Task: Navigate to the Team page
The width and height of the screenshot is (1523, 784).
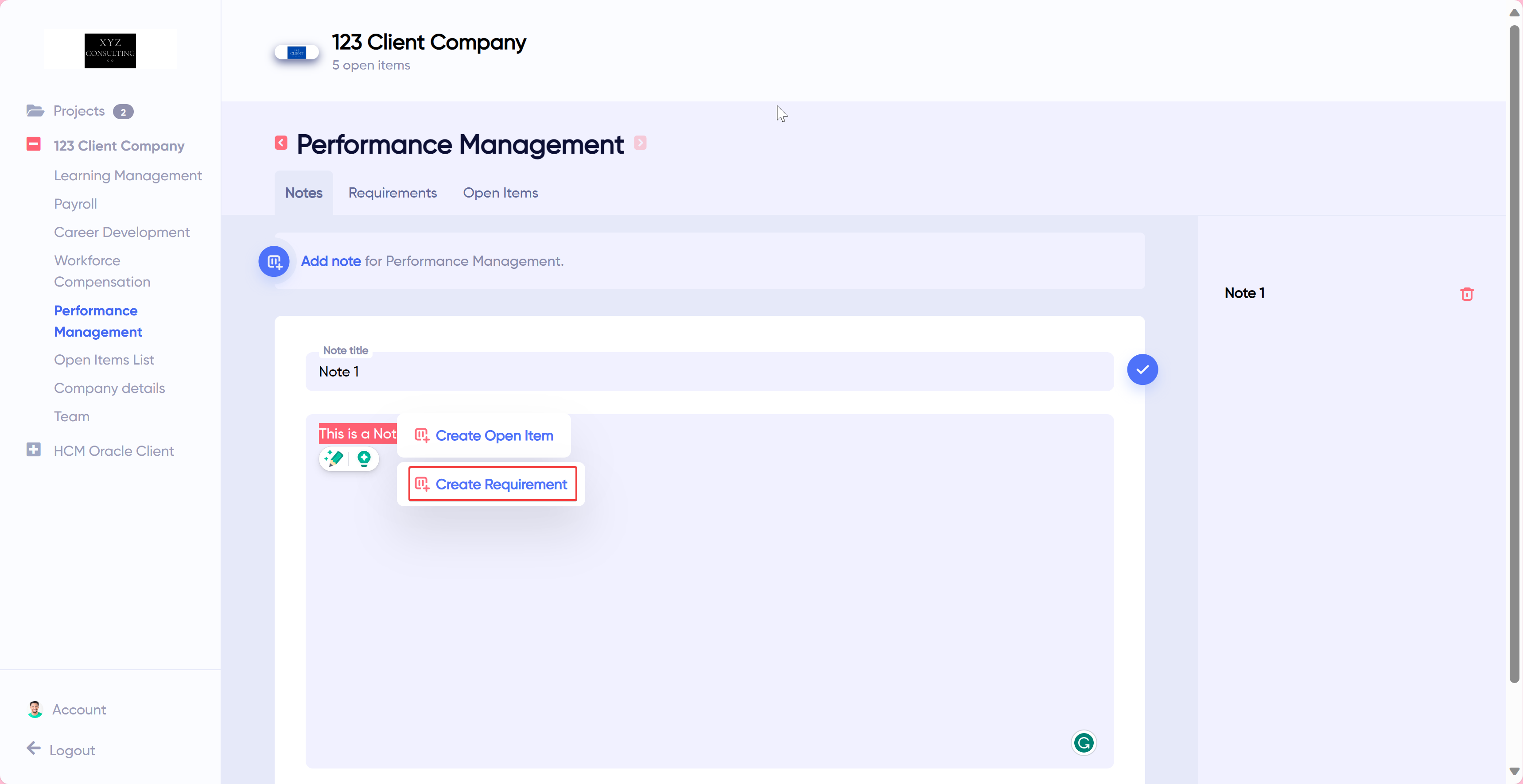Action: point(71,416)
